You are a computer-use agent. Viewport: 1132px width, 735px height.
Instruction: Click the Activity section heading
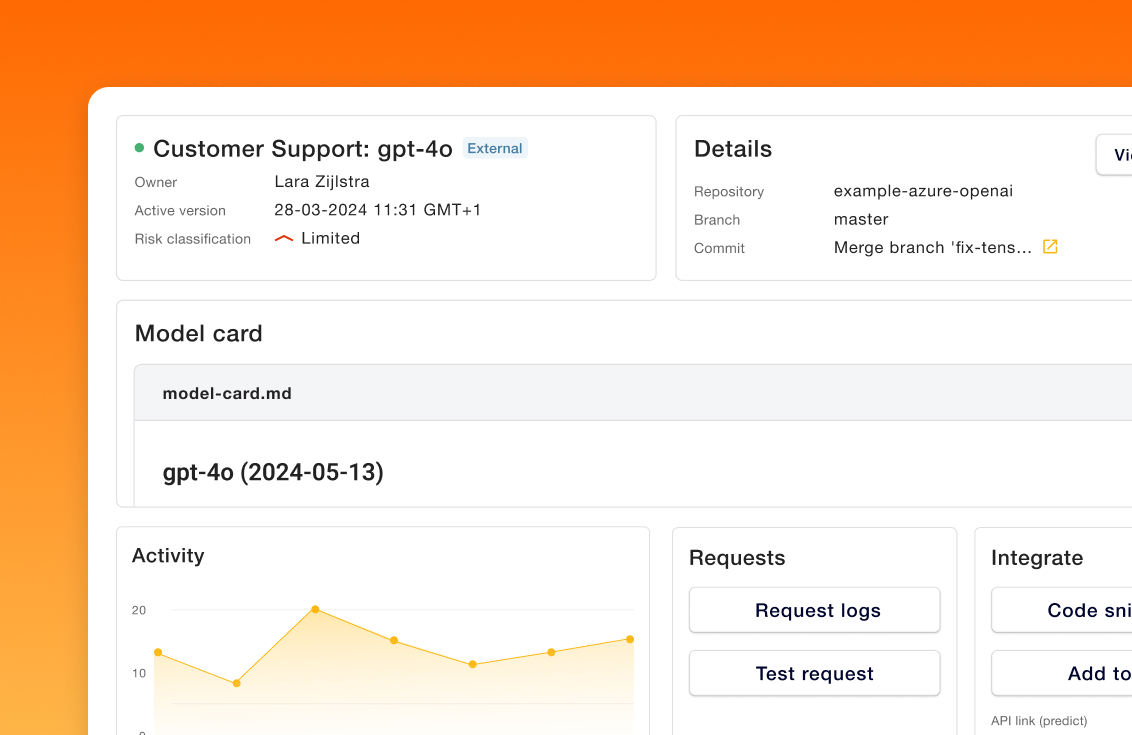168,555
